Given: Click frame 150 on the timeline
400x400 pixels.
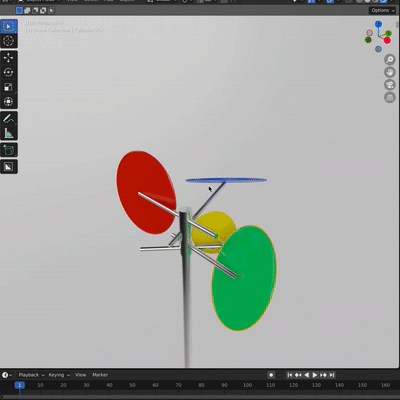Looking at the screenshot, I should pos(362,385).
